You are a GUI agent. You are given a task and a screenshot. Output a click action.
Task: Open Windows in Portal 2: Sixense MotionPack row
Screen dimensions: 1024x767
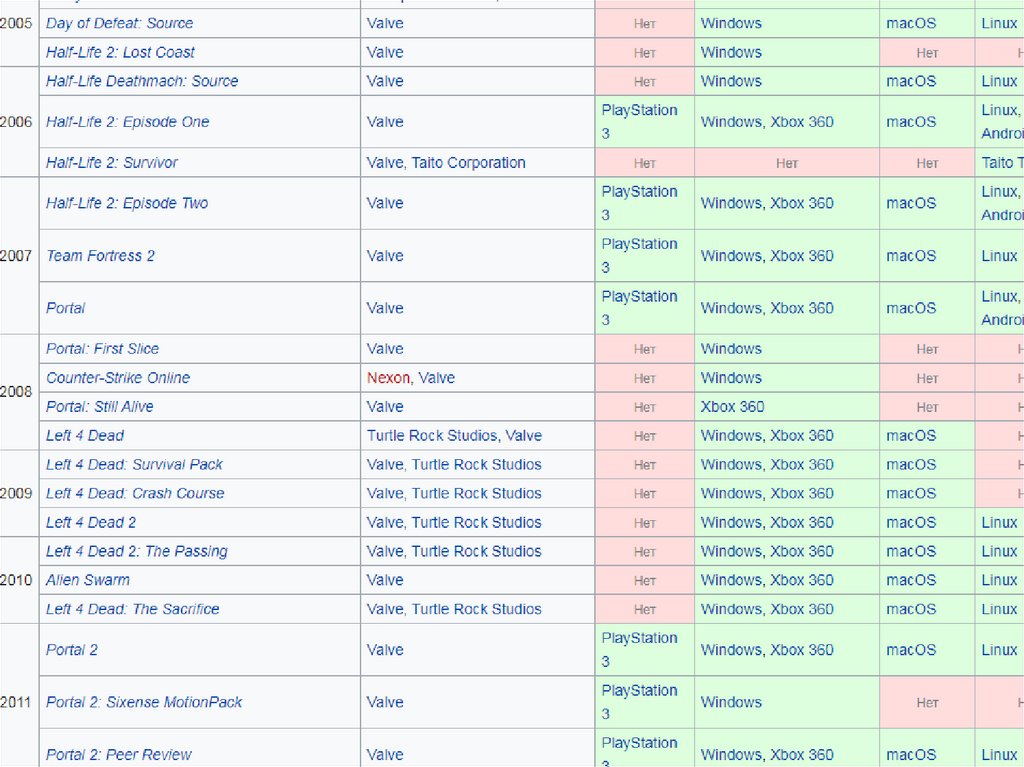pos(731,702)
